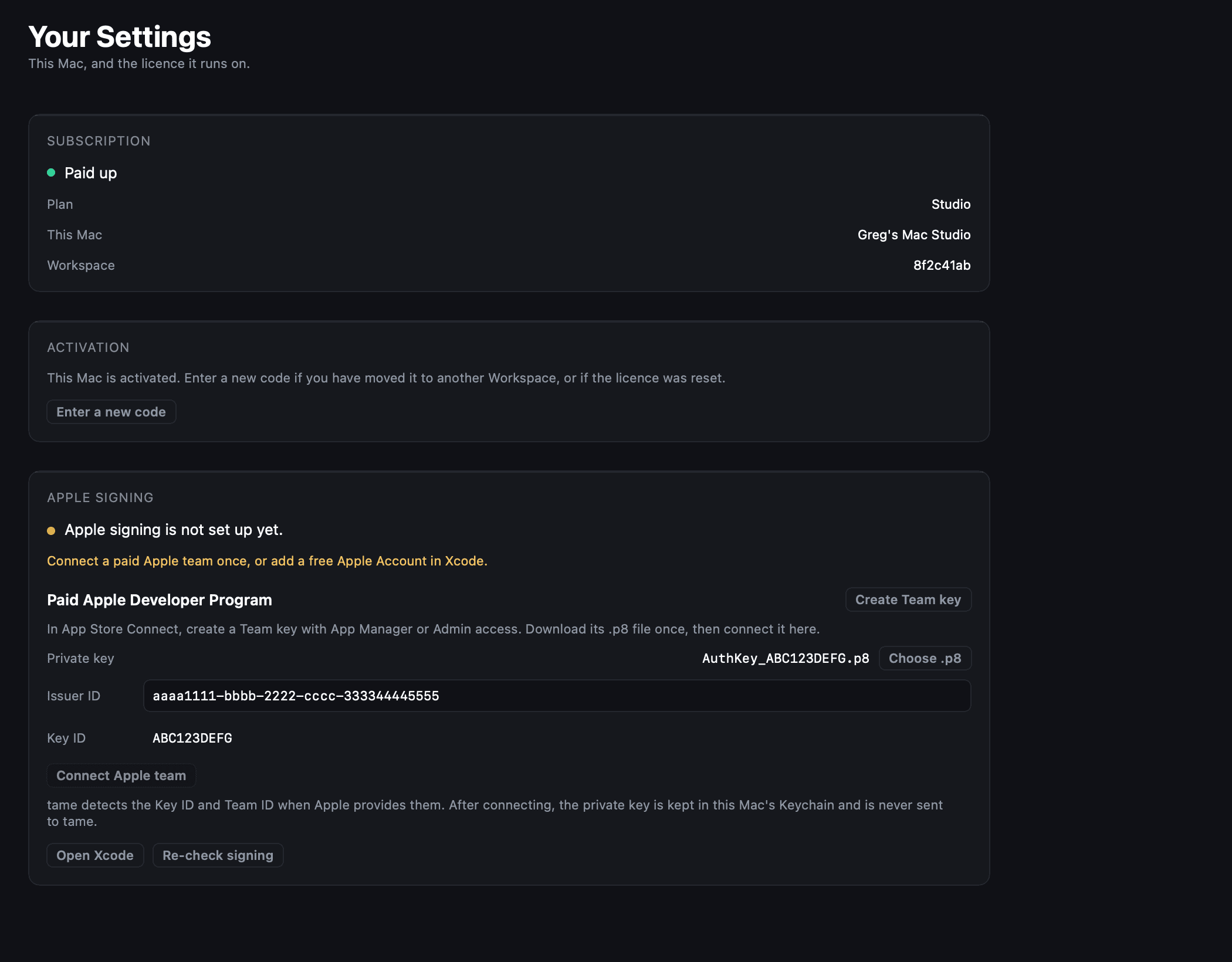Click the Plan row label
1232x962 pixels.
pos(60,204)
